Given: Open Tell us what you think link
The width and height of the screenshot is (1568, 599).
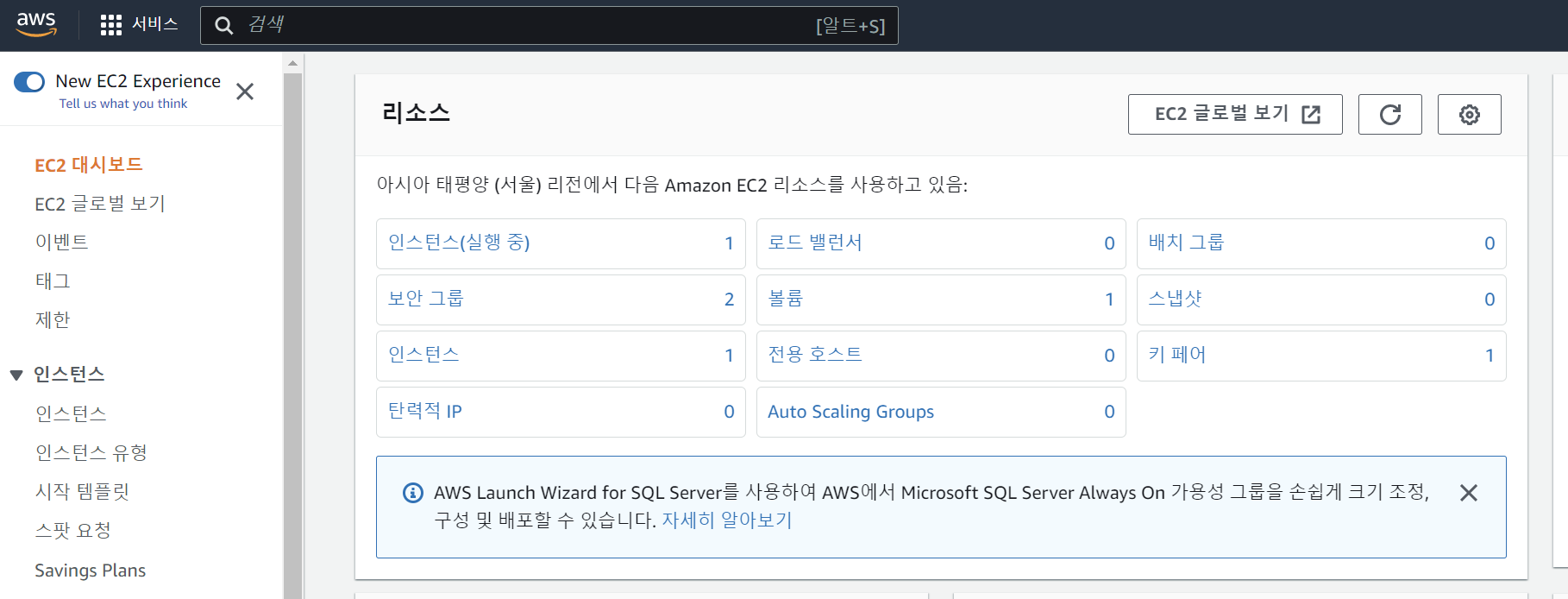Looking at the screenshot, I should click(123, 104).
